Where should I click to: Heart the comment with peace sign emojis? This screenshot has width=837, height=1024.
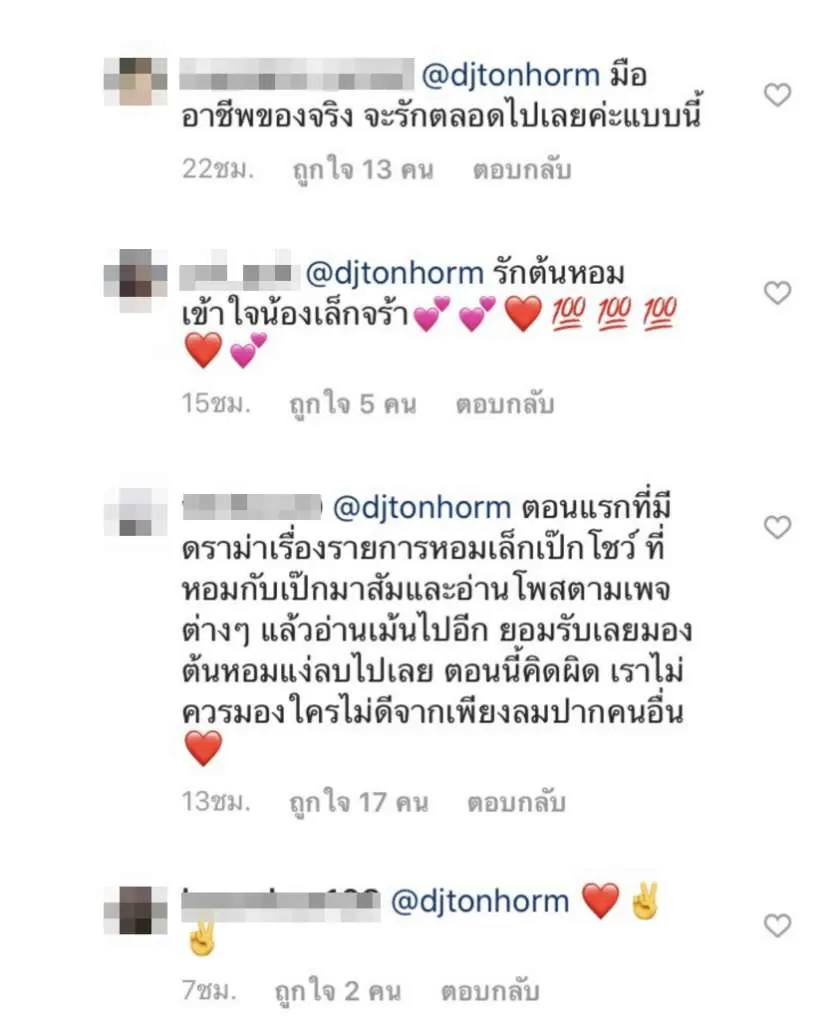777,925
